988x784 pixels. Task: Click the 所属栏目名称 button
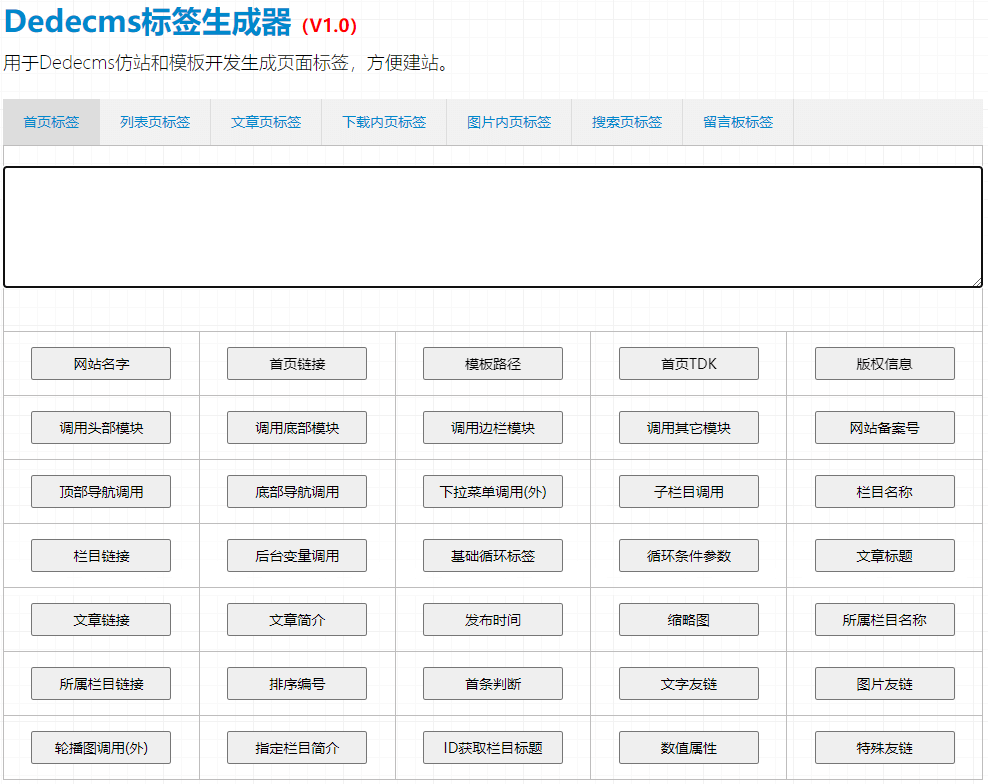coord(885,620)
